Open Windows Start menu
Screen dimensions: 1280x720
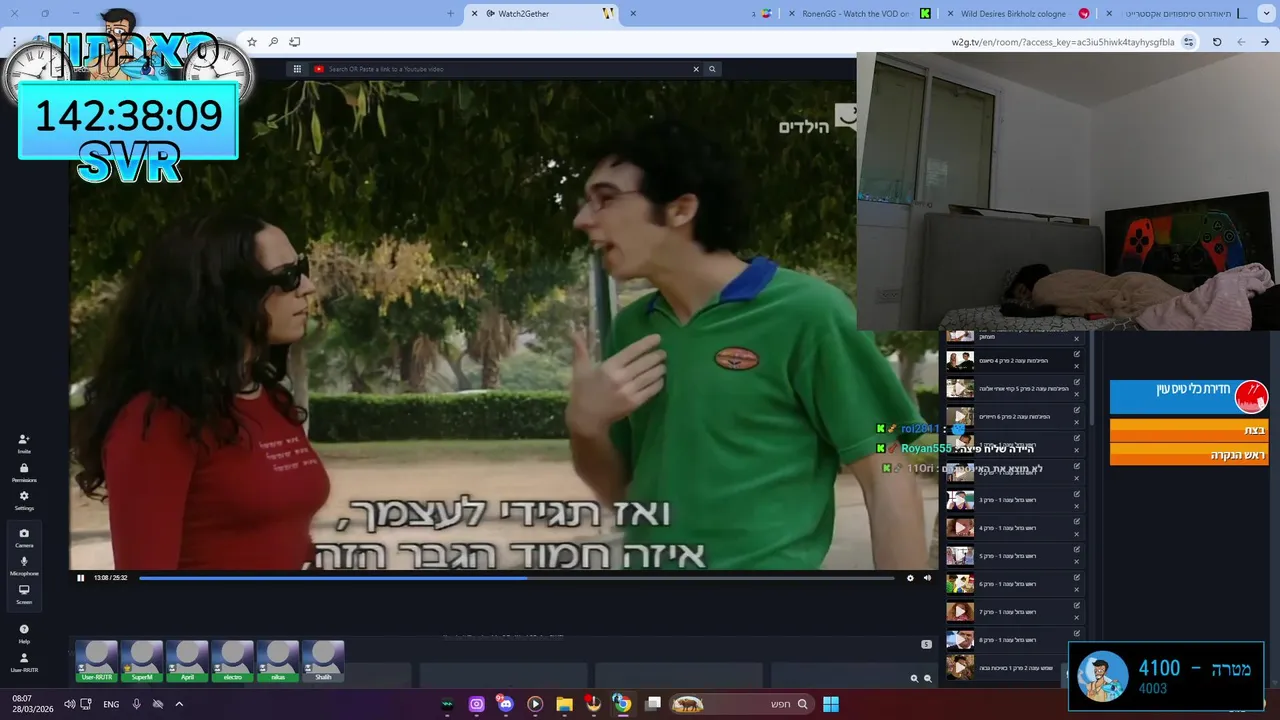point(831,704)
